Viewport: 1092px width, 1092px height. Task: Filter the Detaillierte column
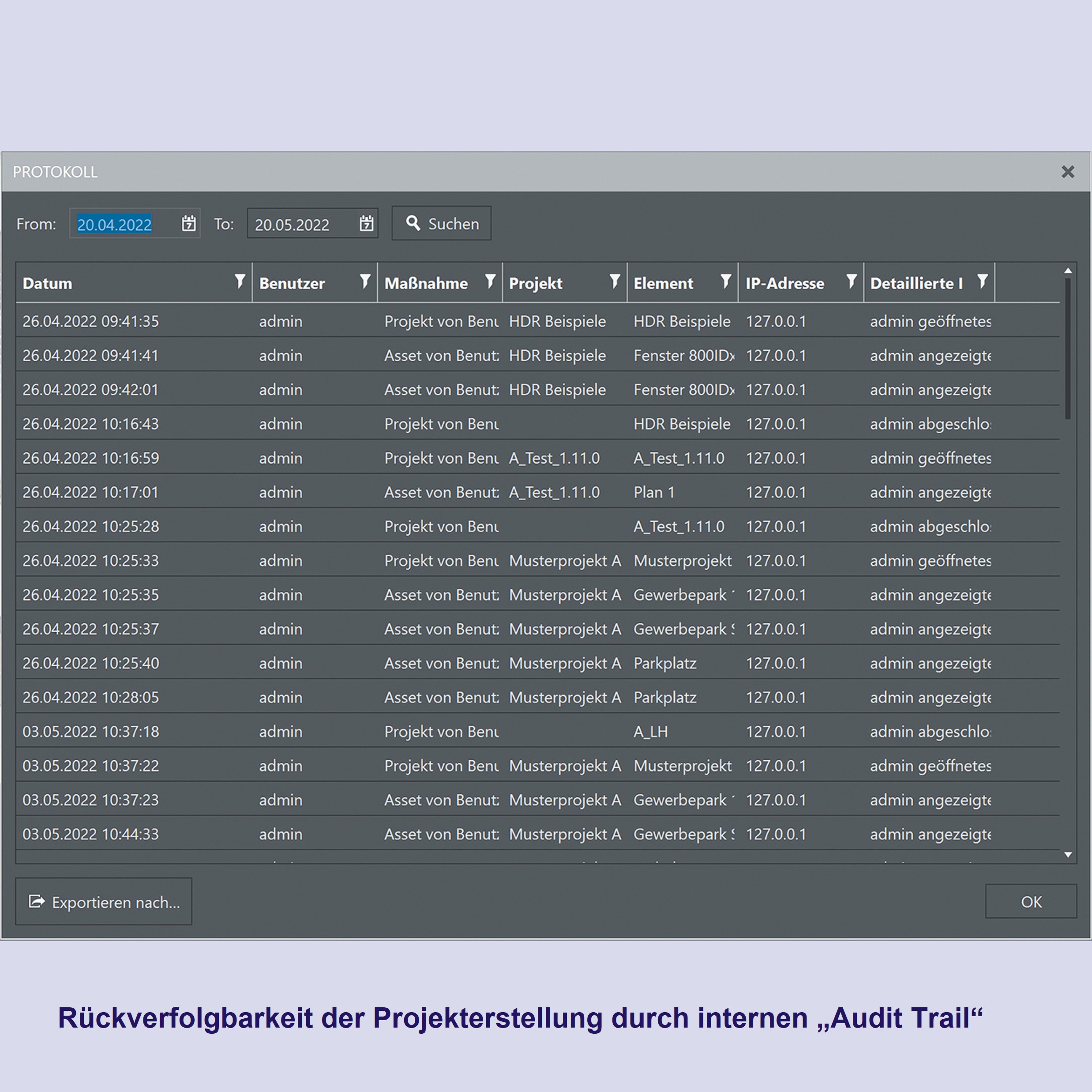982,281
